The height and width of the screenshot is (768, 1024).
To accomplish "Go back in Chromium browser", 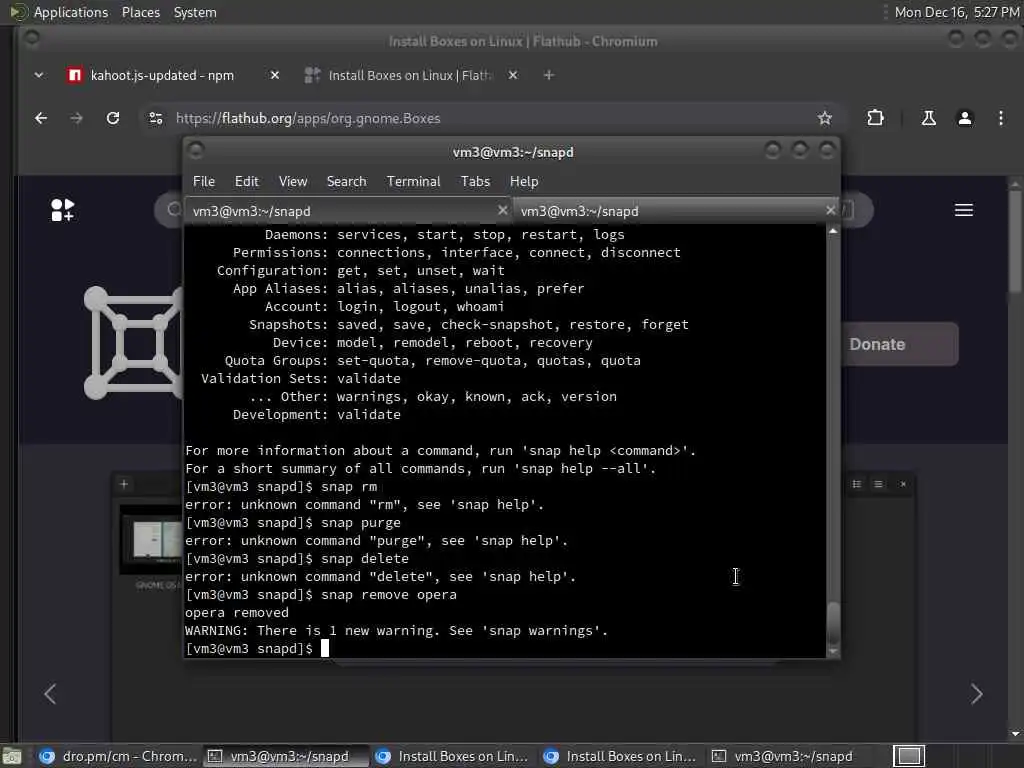I will point(41,118).
